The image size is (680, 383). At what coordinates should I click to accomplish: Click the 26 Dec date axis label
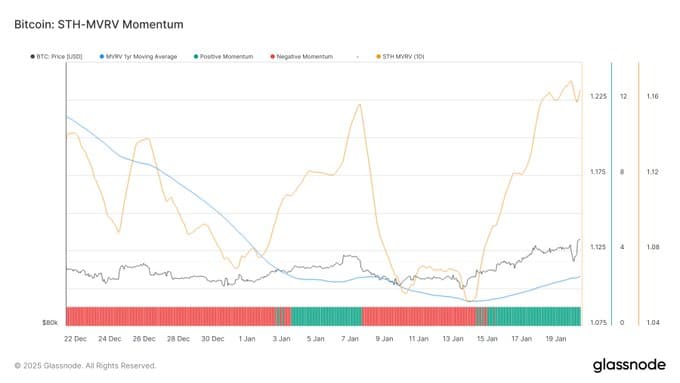point(144,339)
